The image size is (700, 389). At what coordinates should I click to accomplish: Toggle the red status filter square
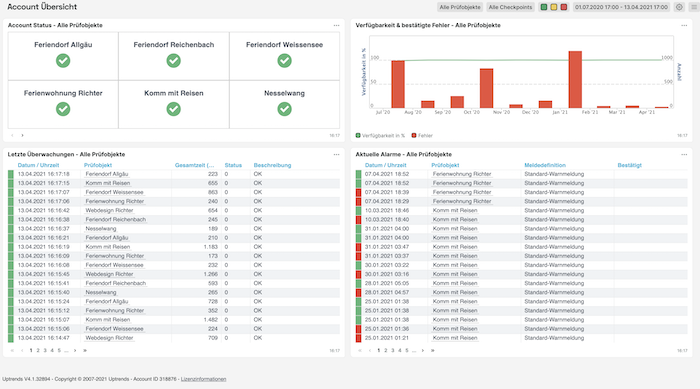pyautogui.click(x=563, y=7)
